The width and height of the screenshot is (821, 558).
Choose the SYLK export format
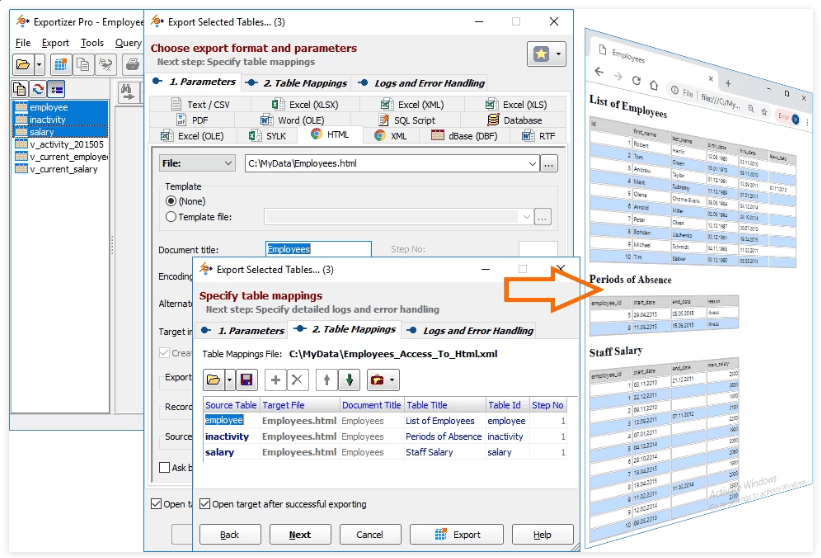coord(268,136)
